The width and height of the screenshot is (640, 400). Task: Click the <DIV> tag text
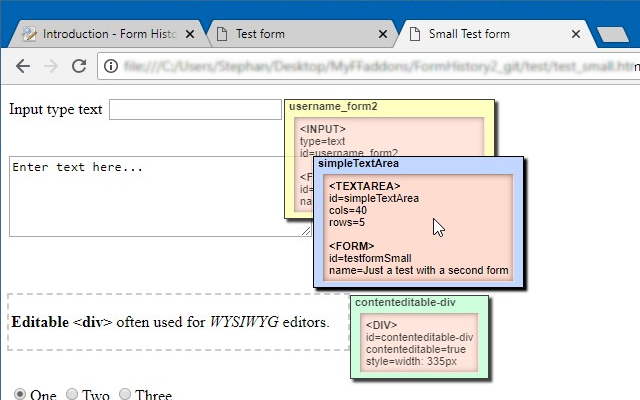tap(381, 325)
